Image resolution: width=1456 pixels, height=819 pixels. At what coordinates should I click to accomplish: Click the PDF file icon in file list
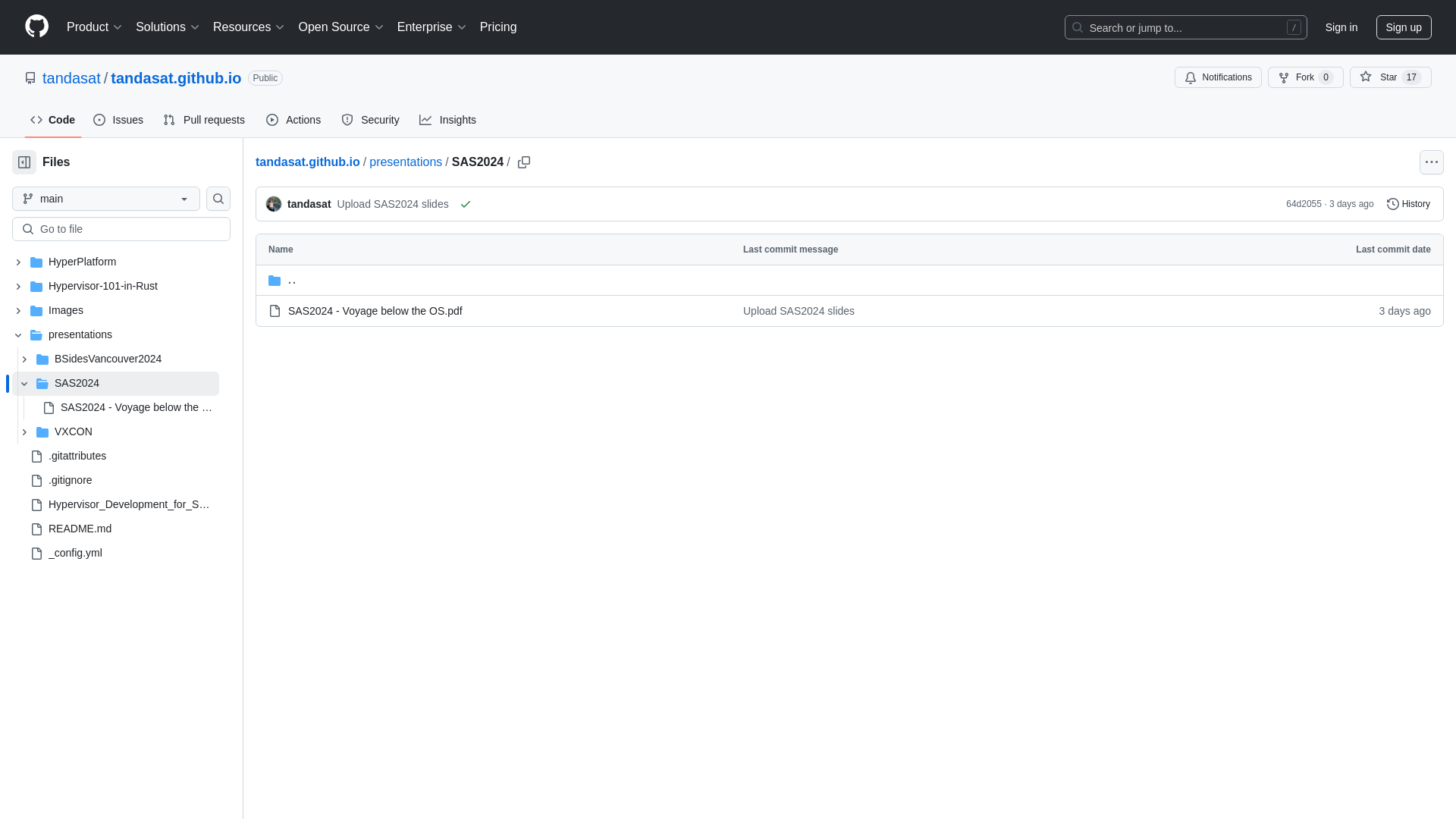coord(275,311)
